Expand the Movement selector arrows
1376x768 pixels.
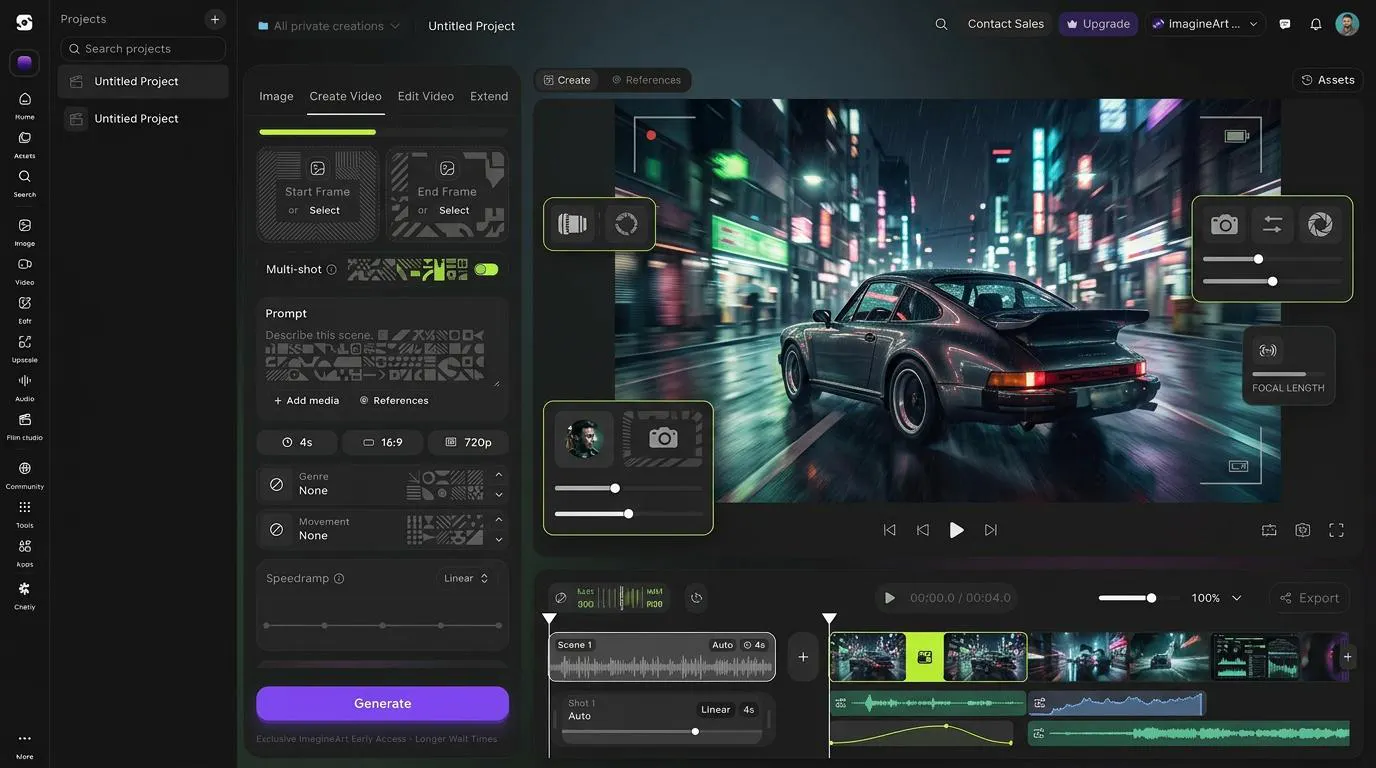[498, 530]
